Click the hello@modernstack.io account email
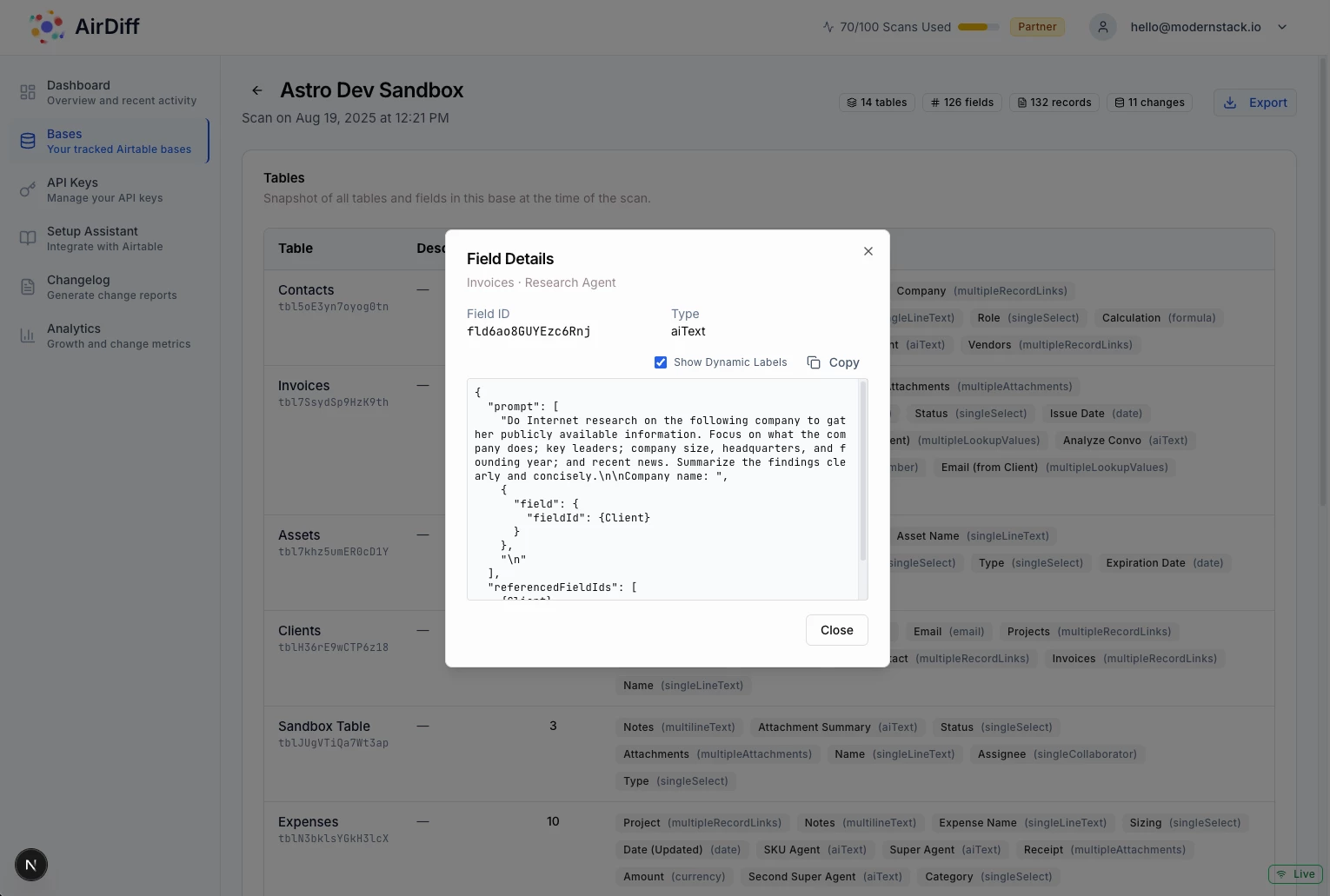Image resolution: width=1330 pixels, height=896 pixels. pos(1195,27)
